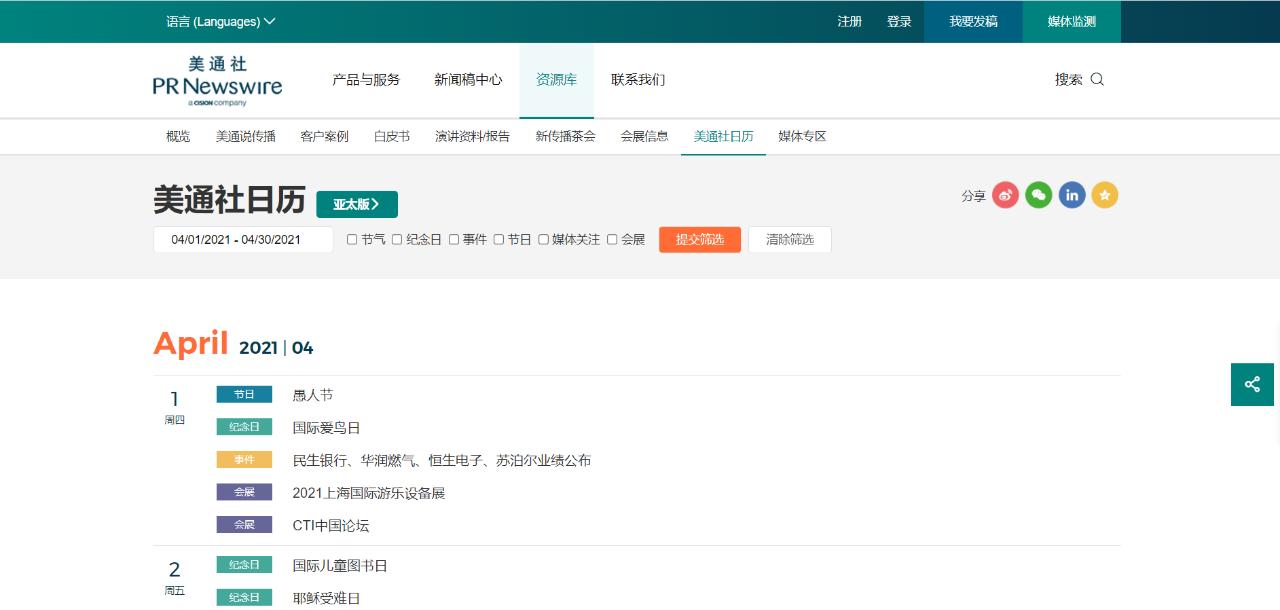Viewport: 1280px width, 610px height.
Task: Expand the 语言 (Languages) dropdown
Action: [219, 20]
